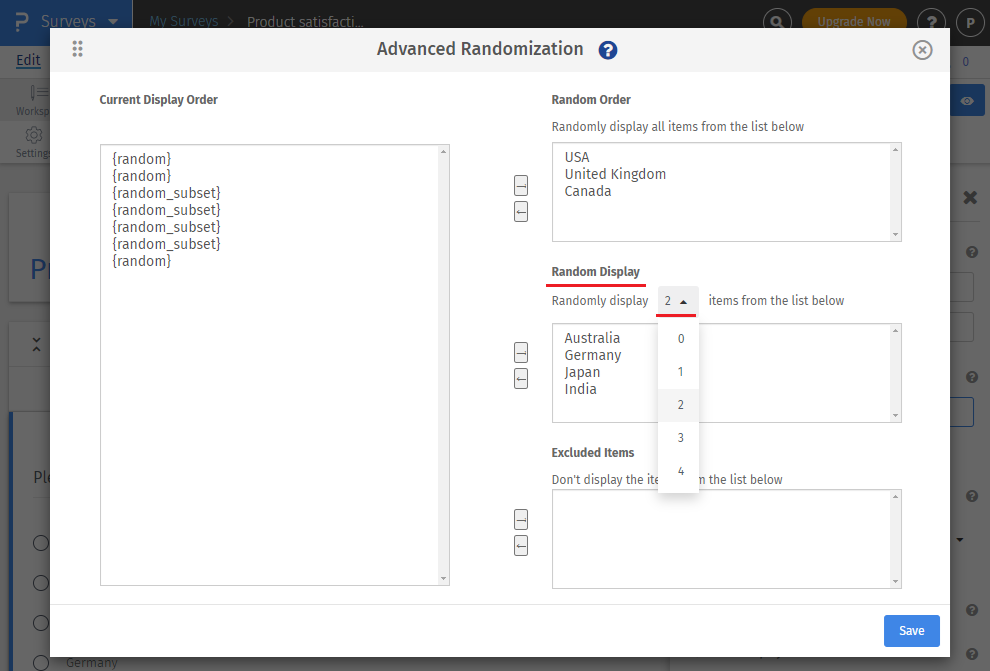The height and width of the screenshot is (671, 990).
Task: Select 3 from the open items count dropdown
Action: pyautogui.click(x=679, y=437)
